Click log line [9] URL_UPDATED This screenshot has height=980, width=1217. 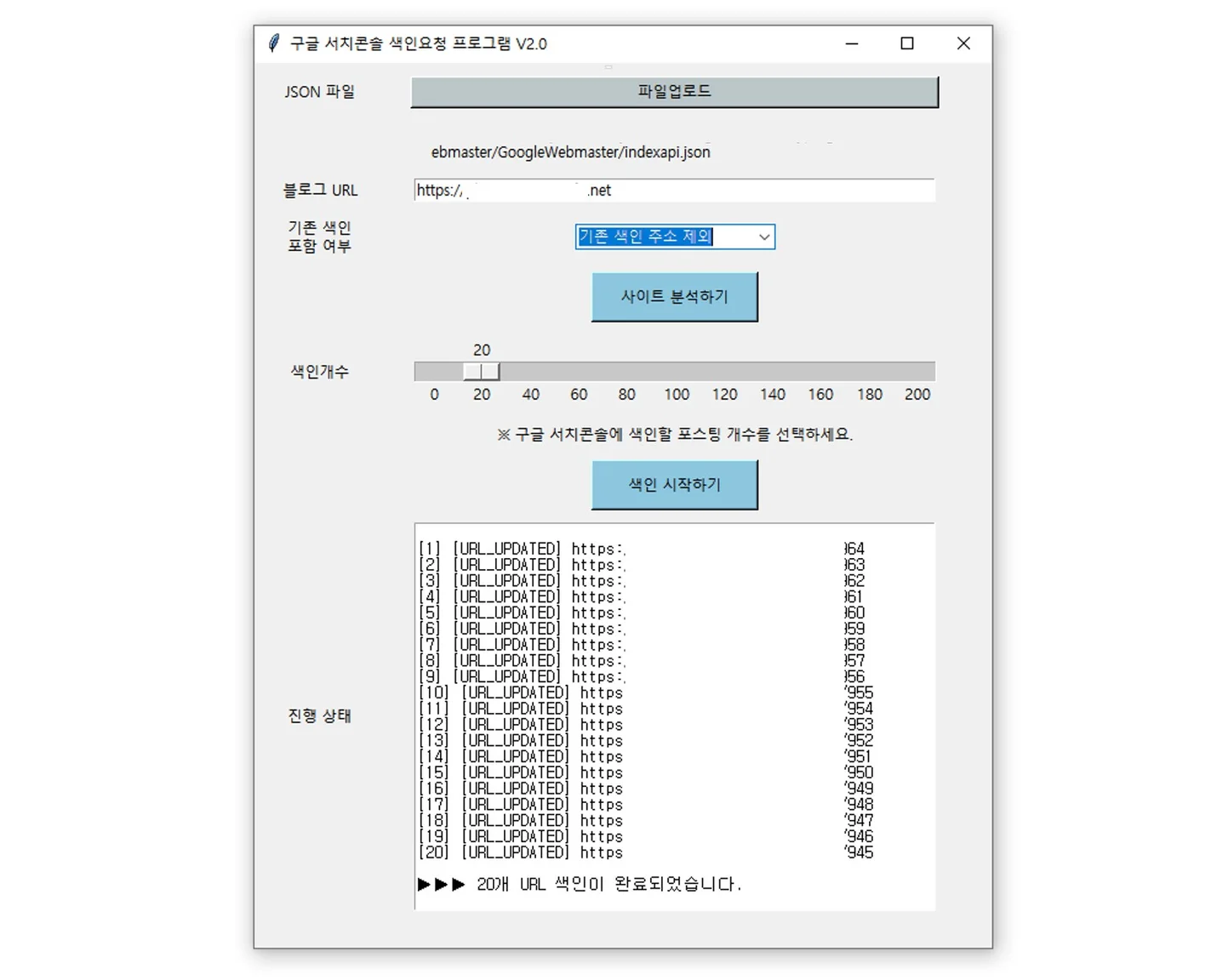coord(642,677)
